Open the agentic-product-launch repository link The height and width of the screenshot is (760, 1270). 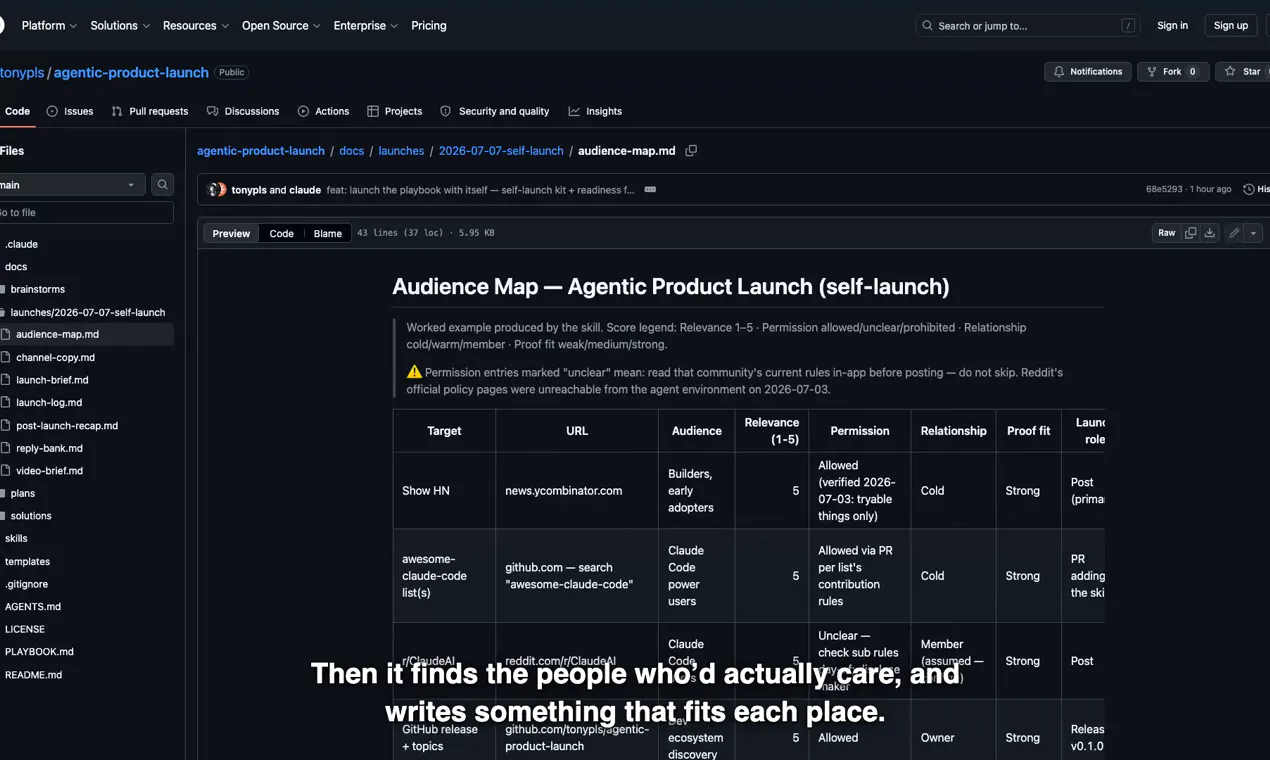[x=131, y=73]
